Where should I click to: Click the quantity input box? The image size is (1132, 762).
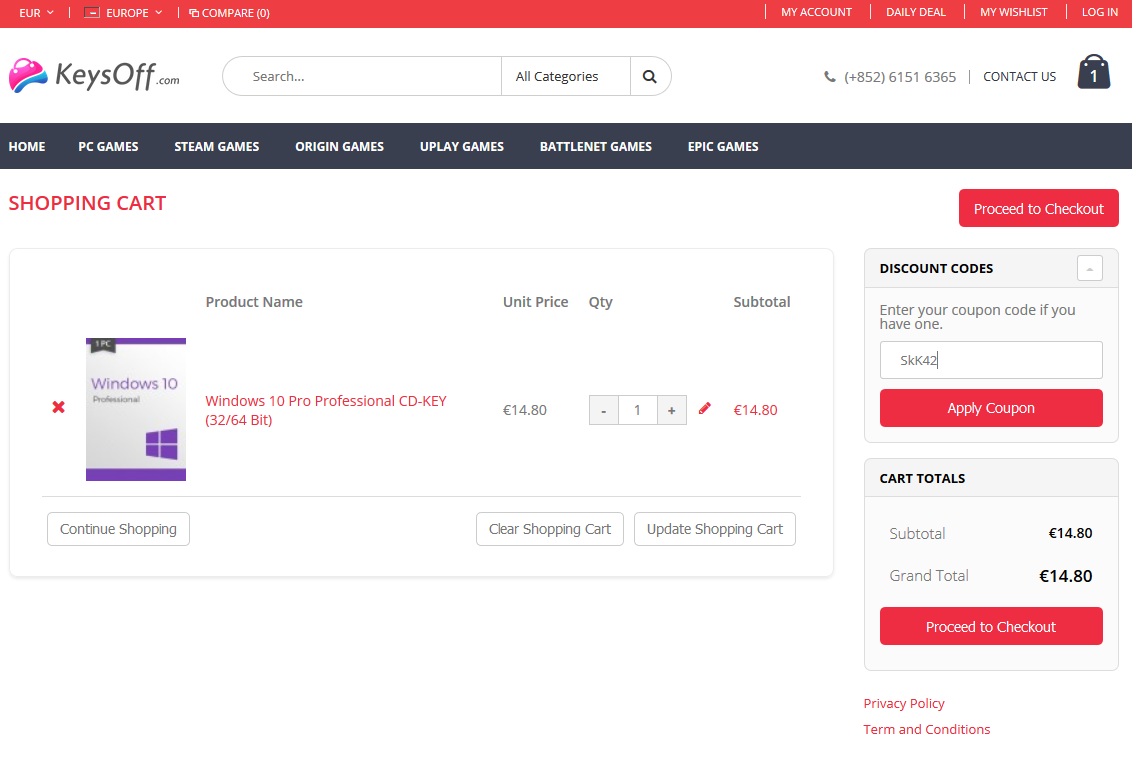[x=637, y=410]
